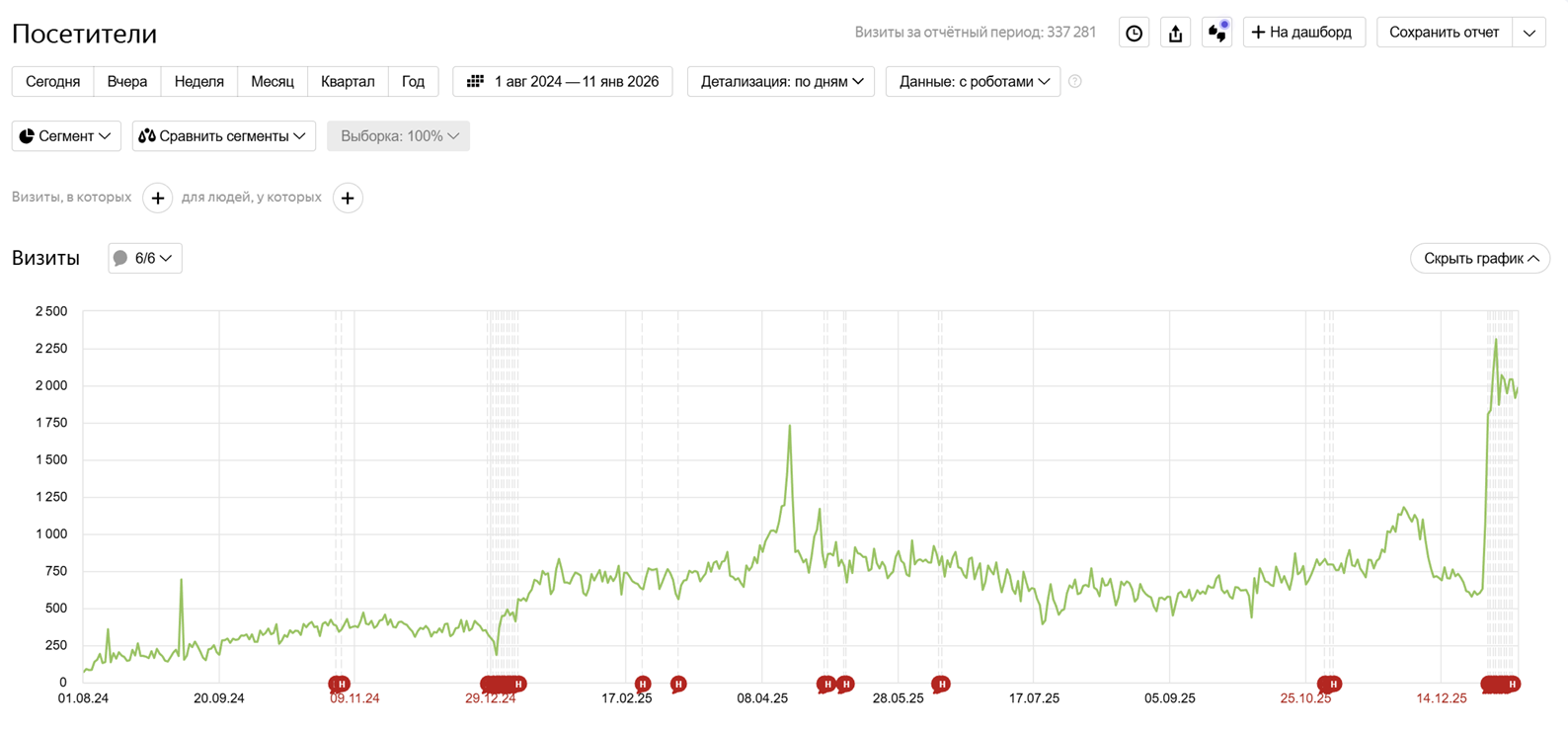Click the help question mark icon
Screen dimensions: 1568x734
click(x=1075, y=82)
